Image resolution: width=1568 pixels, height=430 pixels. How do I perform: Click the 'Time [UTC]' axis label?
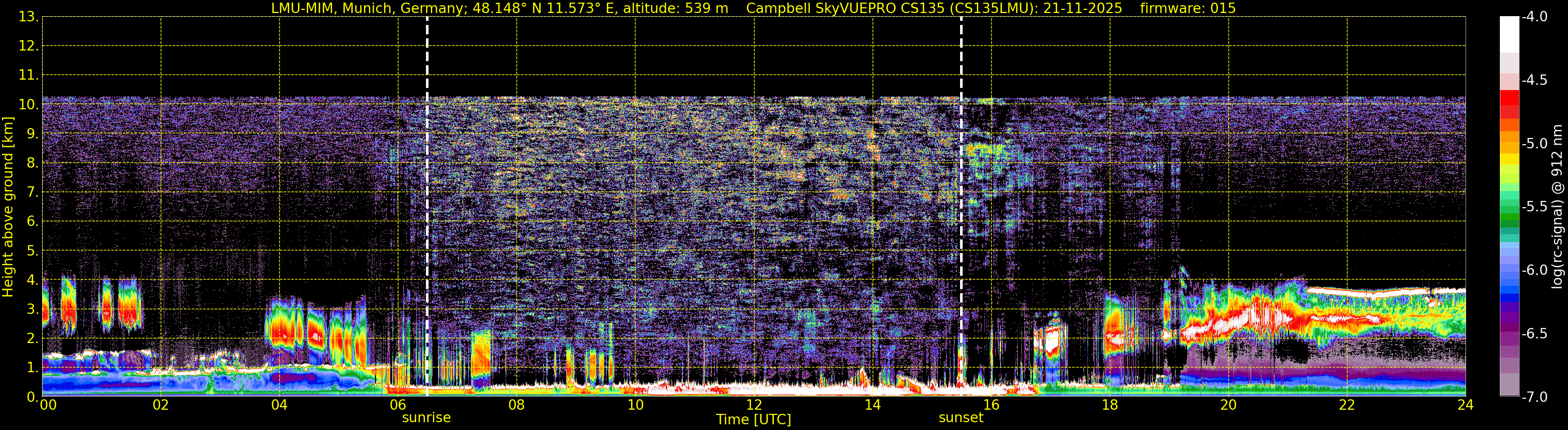click(x=754, y=420)
